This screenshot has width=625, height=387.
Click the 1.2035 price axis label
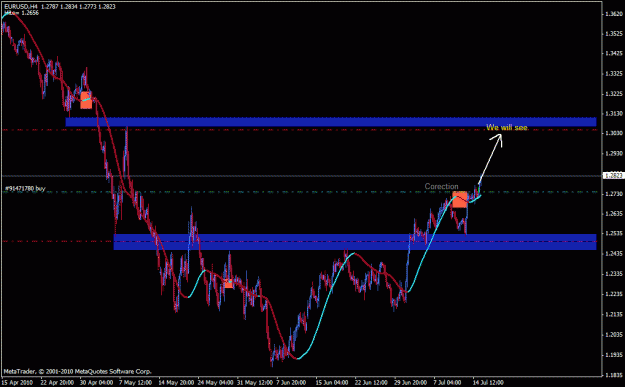pyautogui.click(x=613, y=334)
